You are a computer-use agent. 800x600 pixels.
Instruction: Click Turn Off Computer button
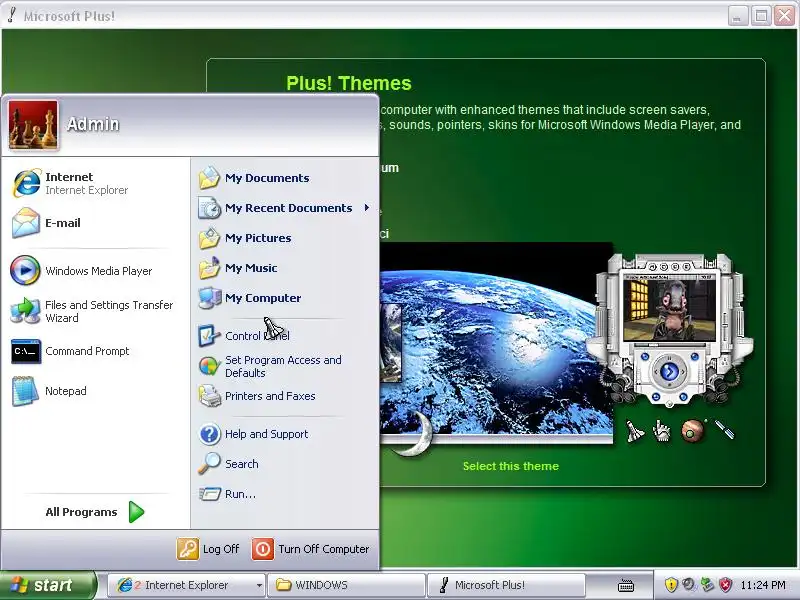pos(310,549)
